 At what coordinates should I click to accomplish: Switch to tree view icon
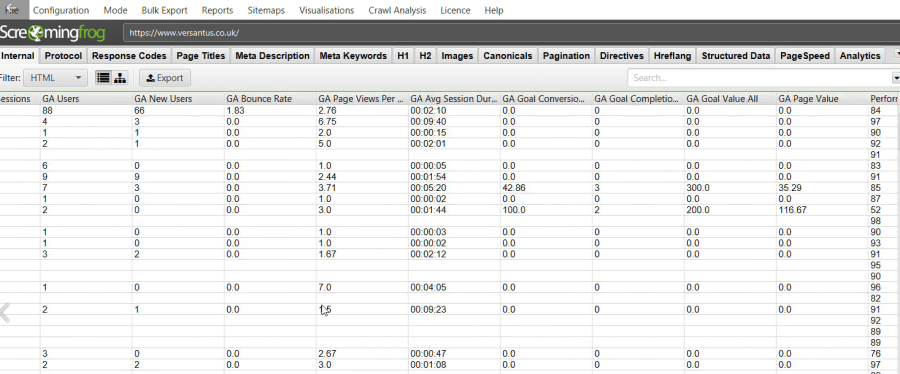[x=119, y=78]
